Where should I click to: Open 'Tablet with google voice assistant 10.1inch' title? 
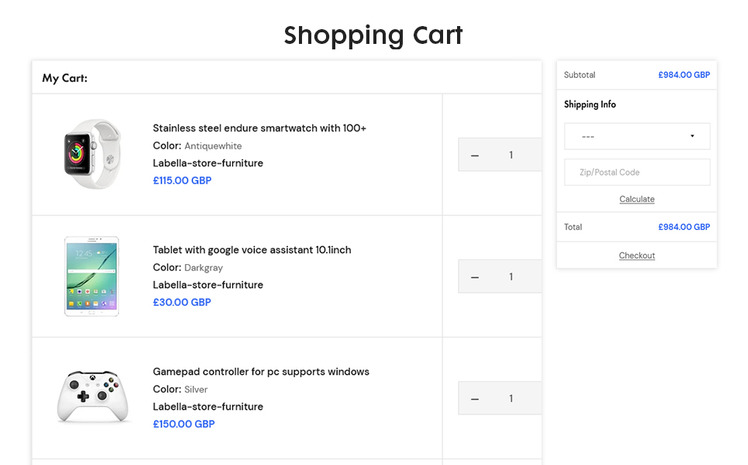tap(252, 250)
